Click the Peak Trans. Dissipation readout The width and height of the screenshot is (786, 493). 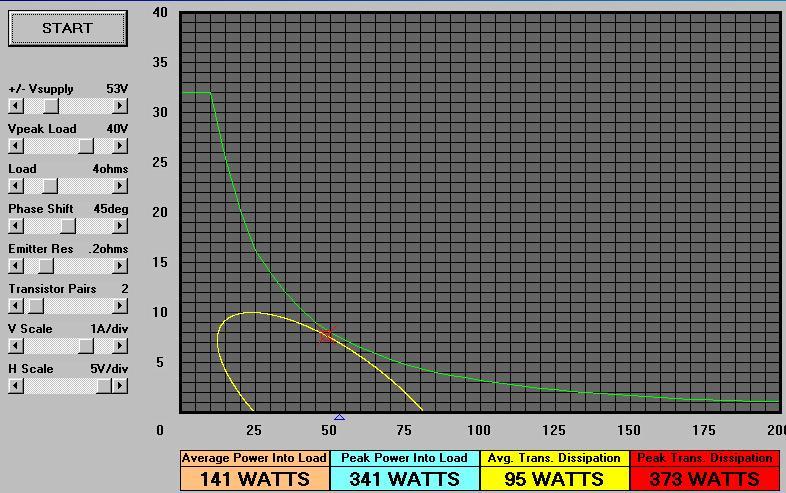click(705, 470)
